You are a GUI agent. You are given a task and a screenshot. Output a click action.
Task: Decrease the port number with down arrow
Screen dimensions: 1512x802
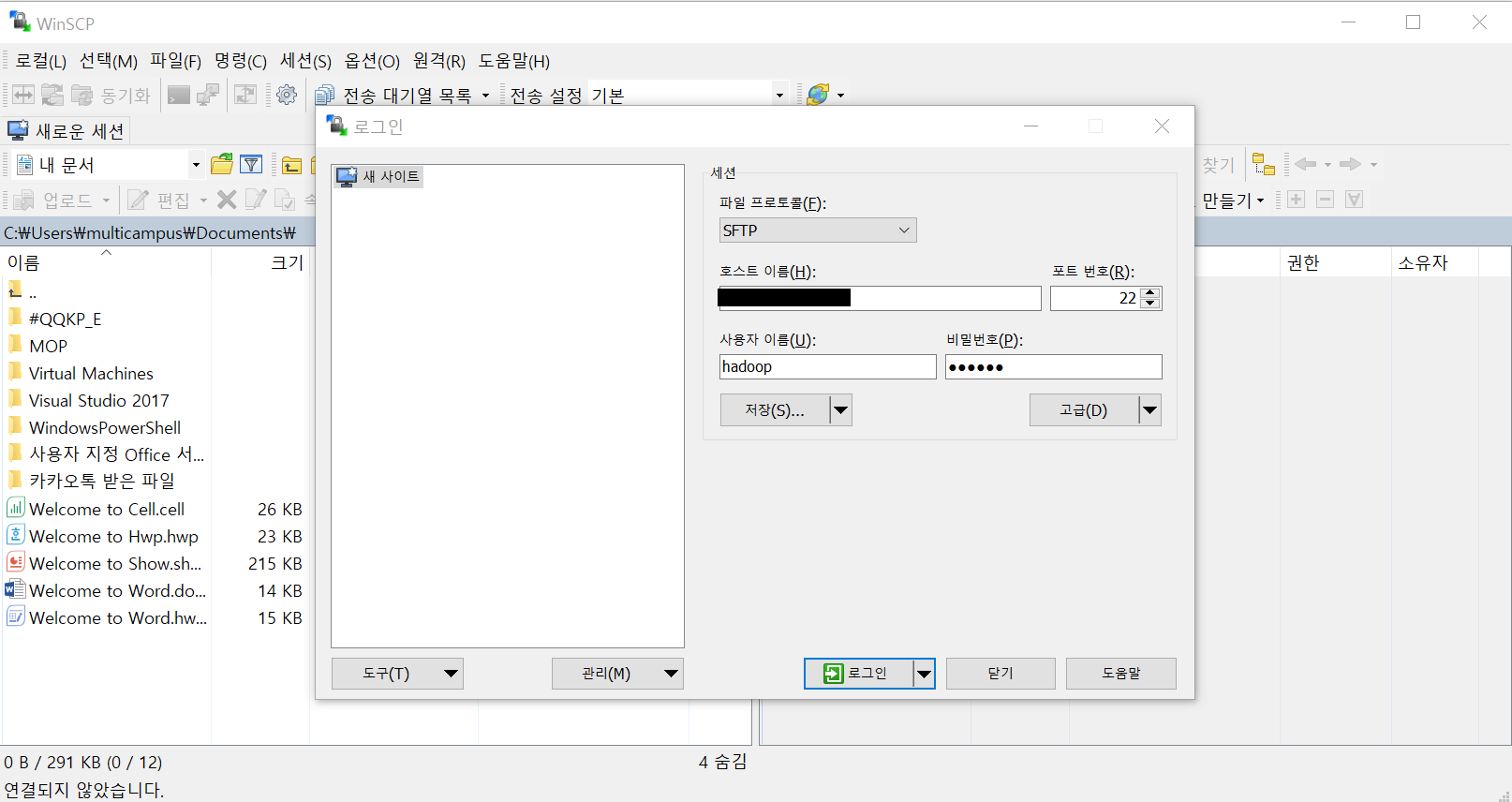[1151, 304]
